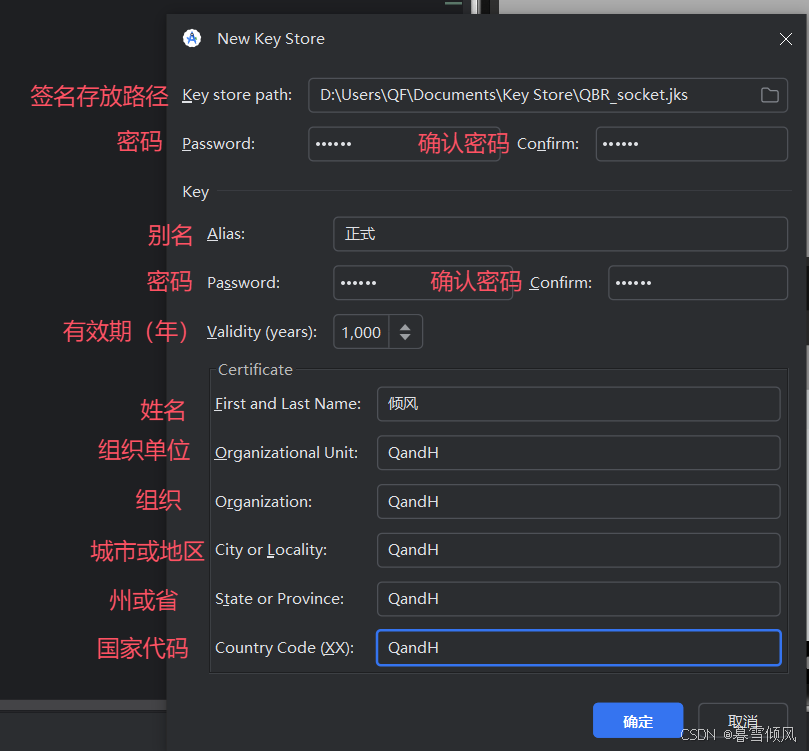
Task: Increase validity years with up arrow
Action: click(405, 327)
